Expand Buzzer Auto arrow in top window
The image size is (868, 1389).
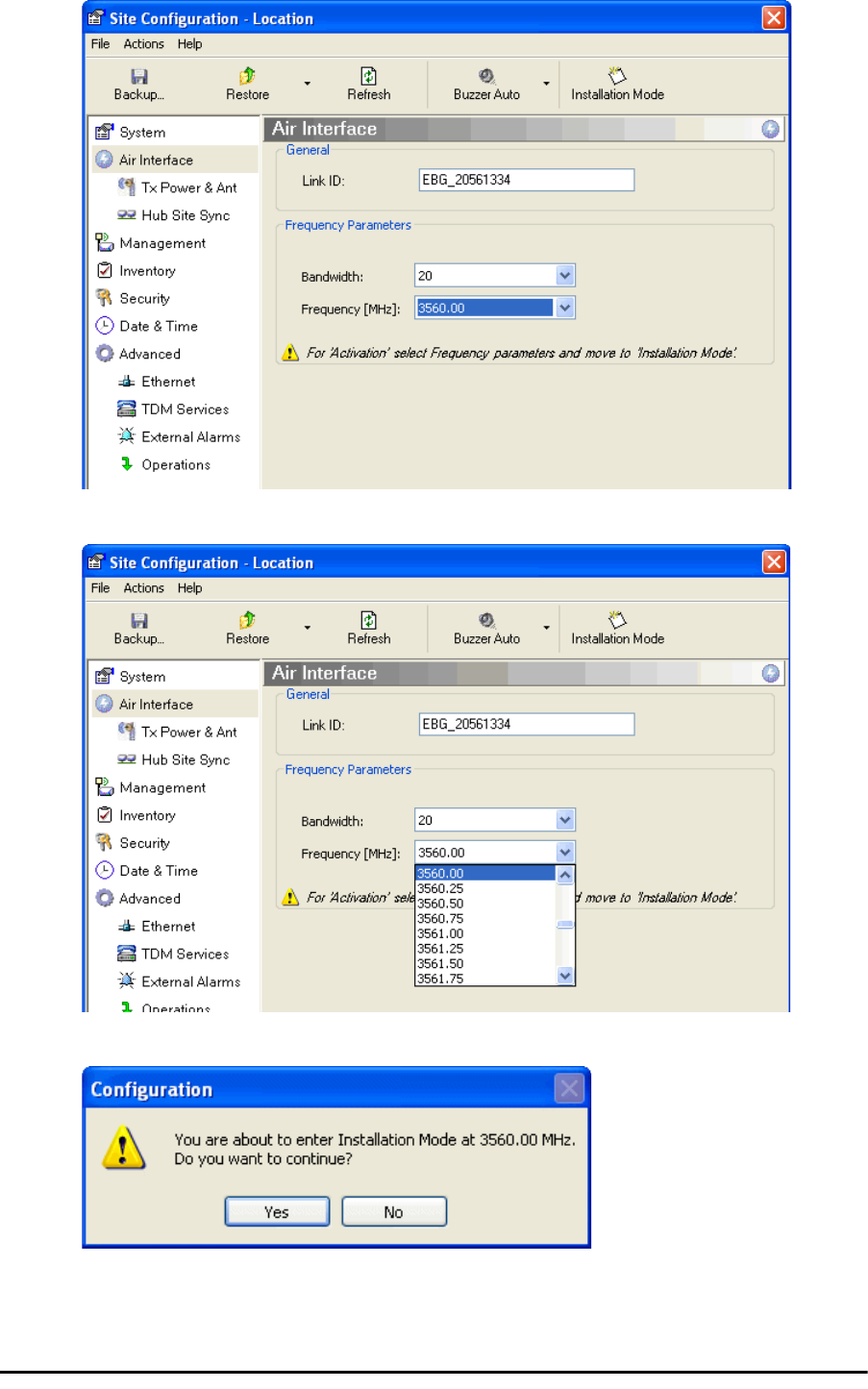pos(546,84)
